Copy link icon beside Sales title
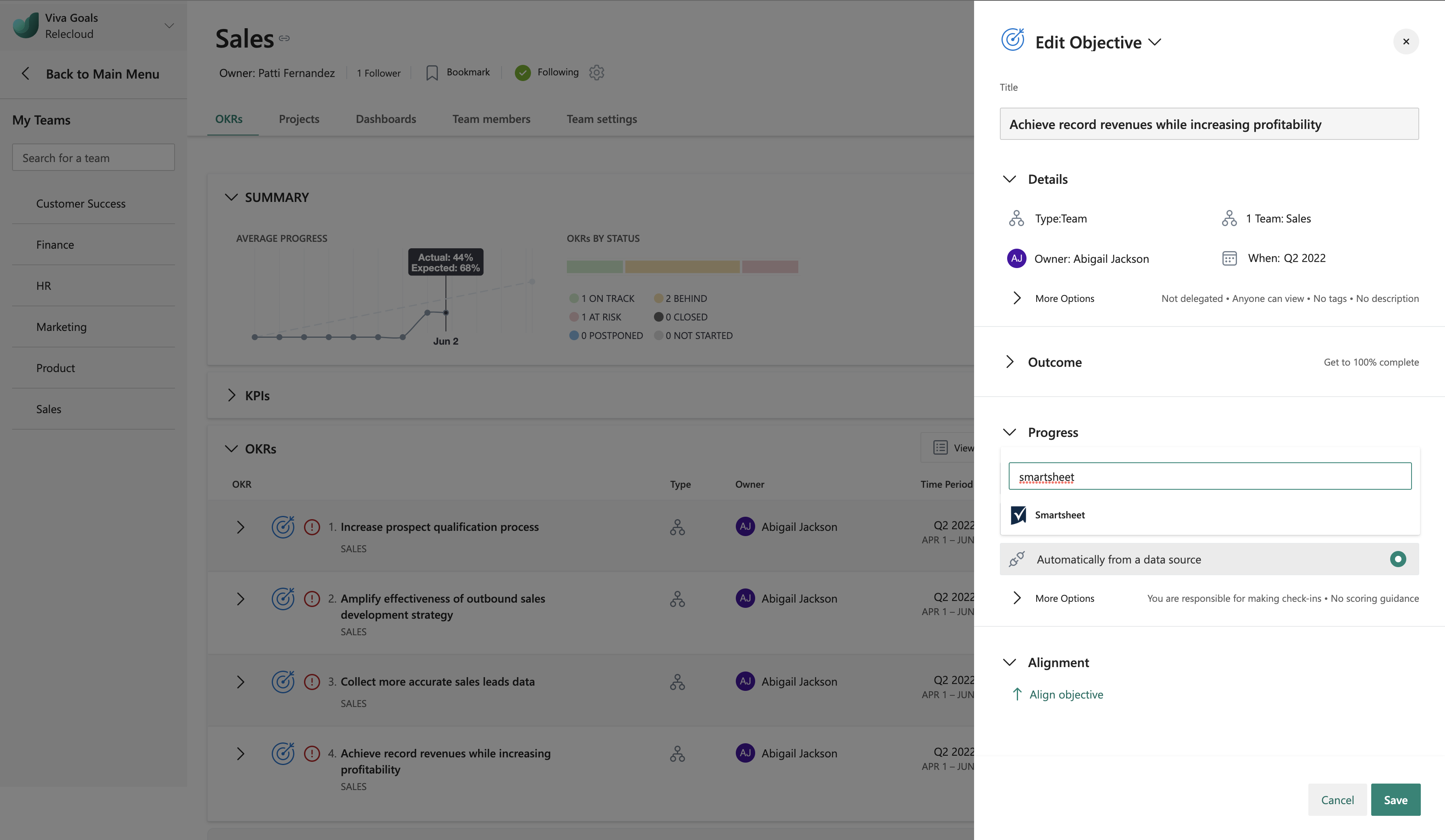Screen dimensions: 1445x840 tap(284, 38)
